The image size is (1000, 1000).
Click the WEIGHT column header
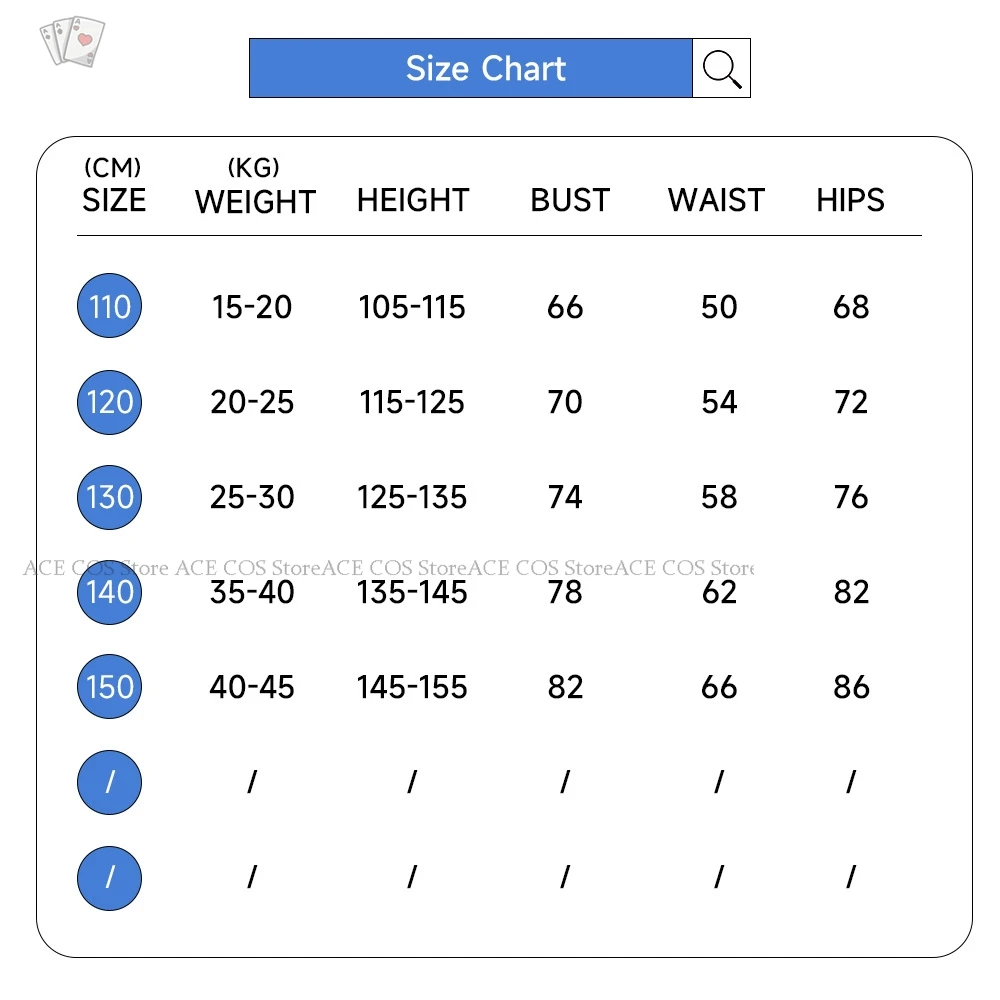coord(255,201)
